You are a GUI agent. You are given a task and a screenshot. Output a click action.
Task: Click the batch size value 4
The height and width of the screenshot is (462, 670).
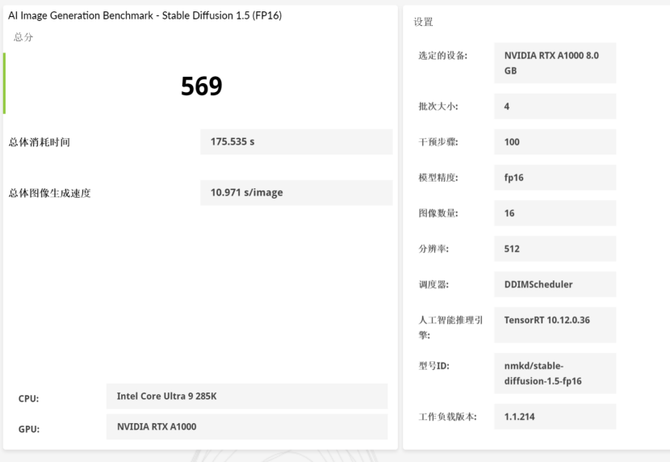click(554, 106)
